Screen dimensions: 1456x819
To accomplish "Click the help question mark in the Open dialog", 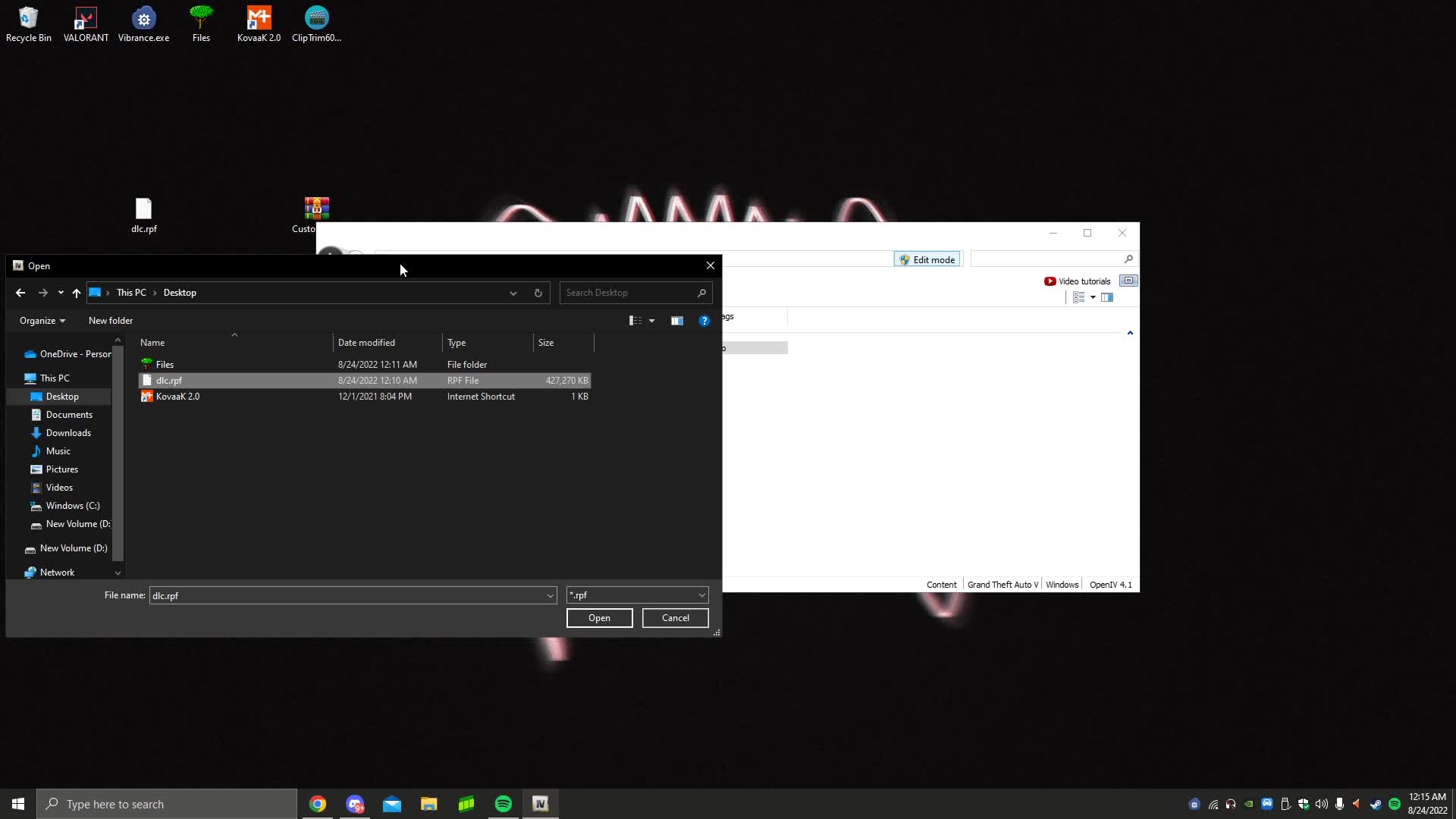I will pyautogui.click(x=704, y=320).
